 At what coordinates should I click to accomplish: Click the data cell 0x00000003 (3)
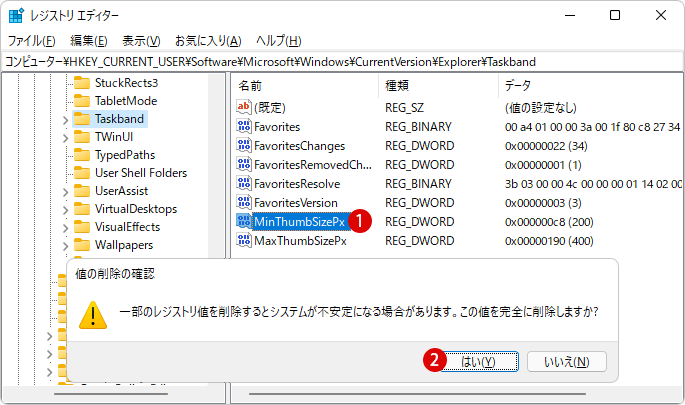(543, 203)
